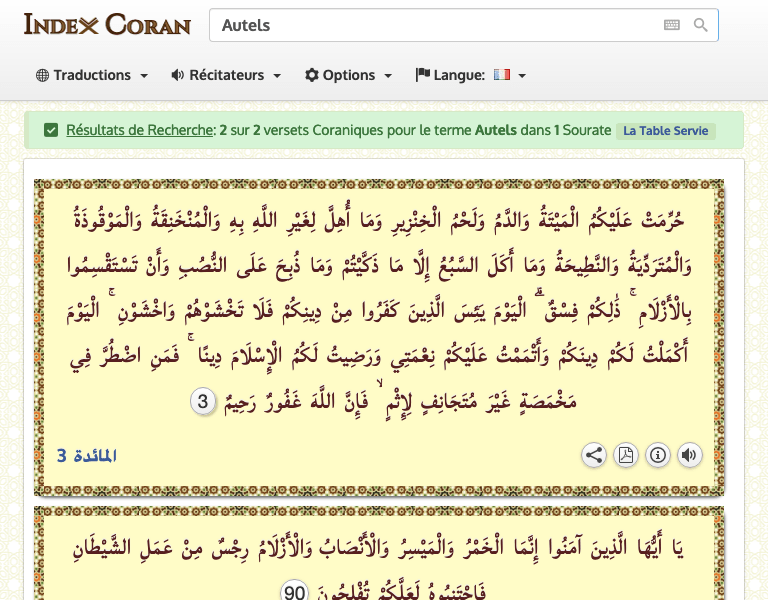This screenshot has width=768, height=600.
Task: Play audio recitation of verse 3
Action: pyautogui.click(x=689, y=456)
